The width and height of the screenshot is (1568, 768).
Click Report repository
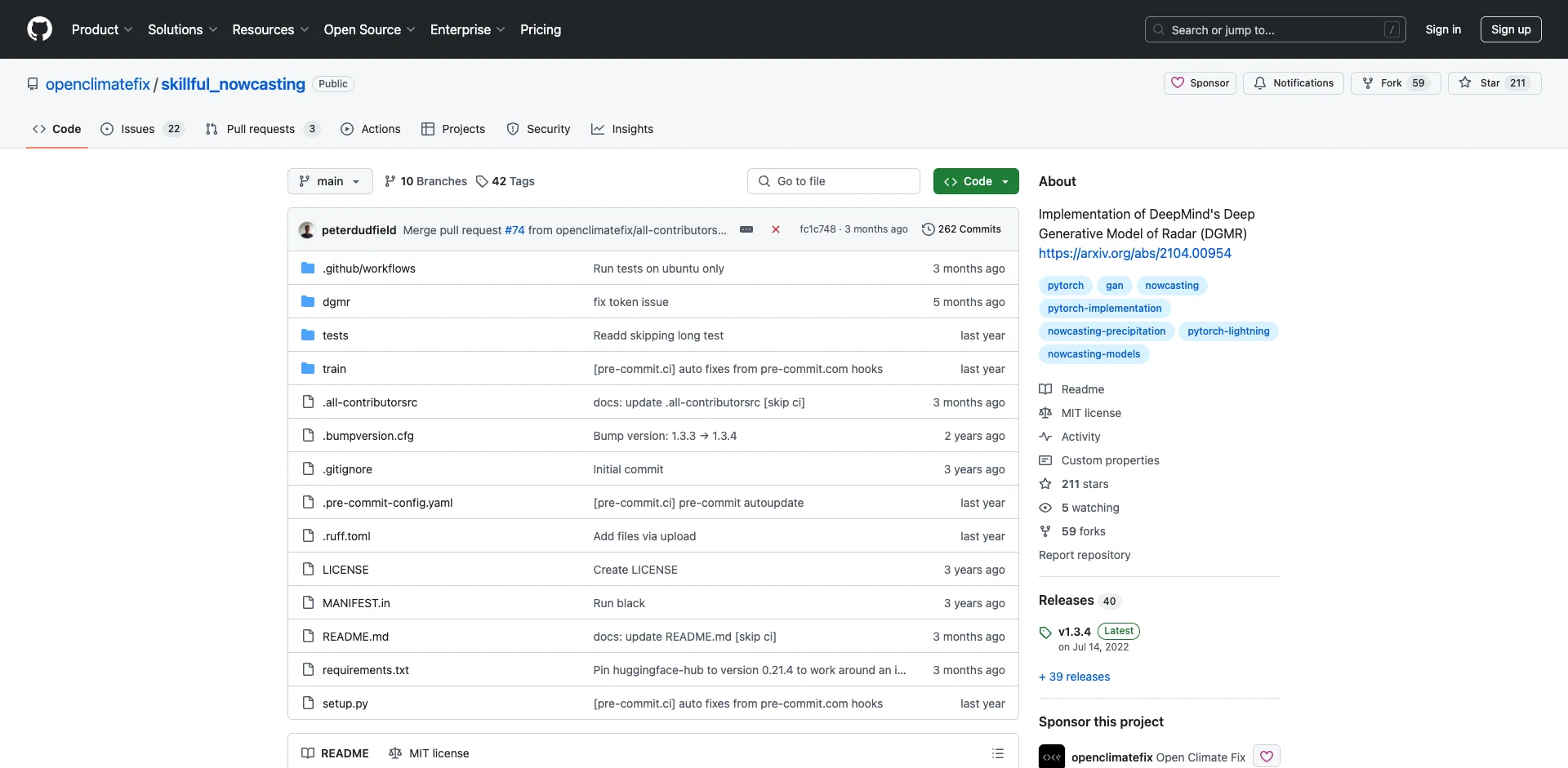coord(1085,555)
